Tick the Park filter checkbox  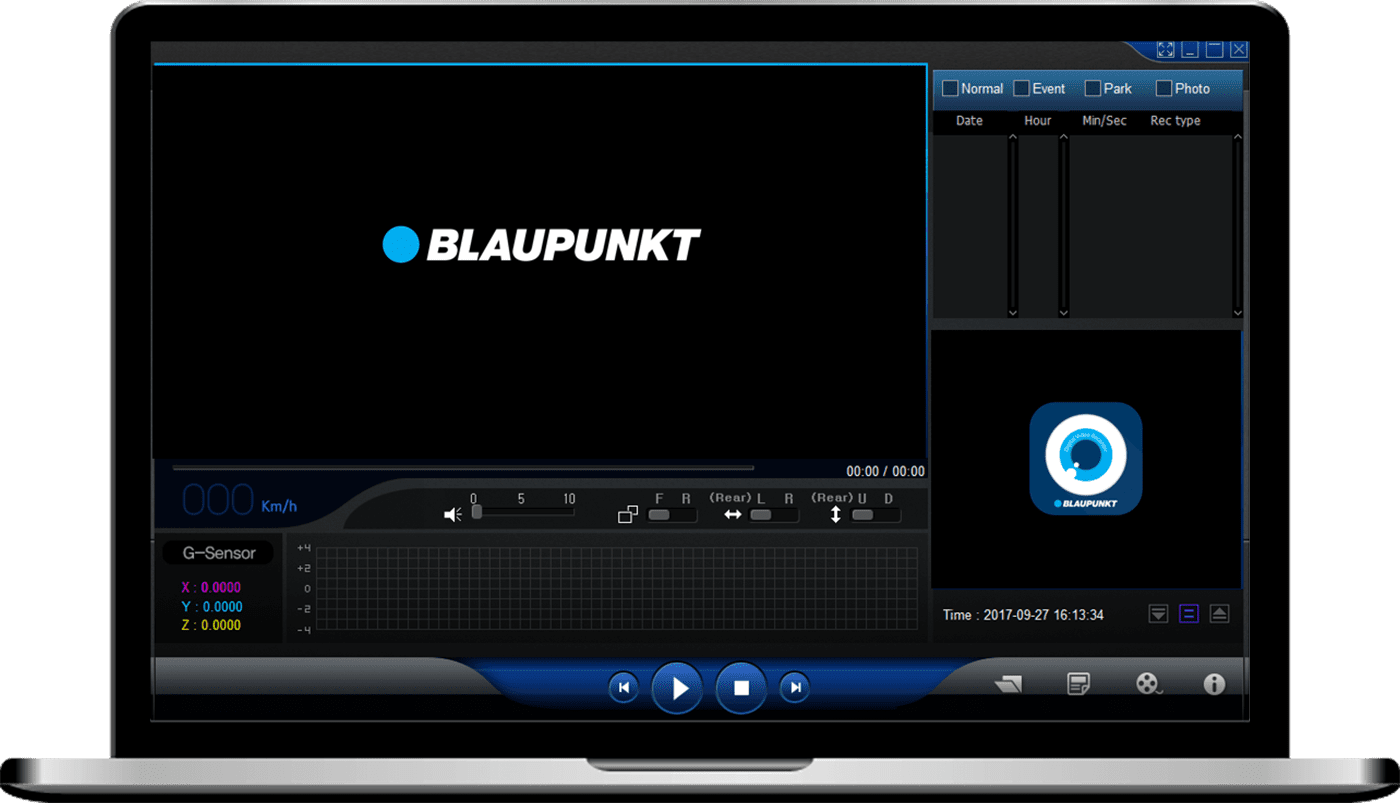point(1092,88)
